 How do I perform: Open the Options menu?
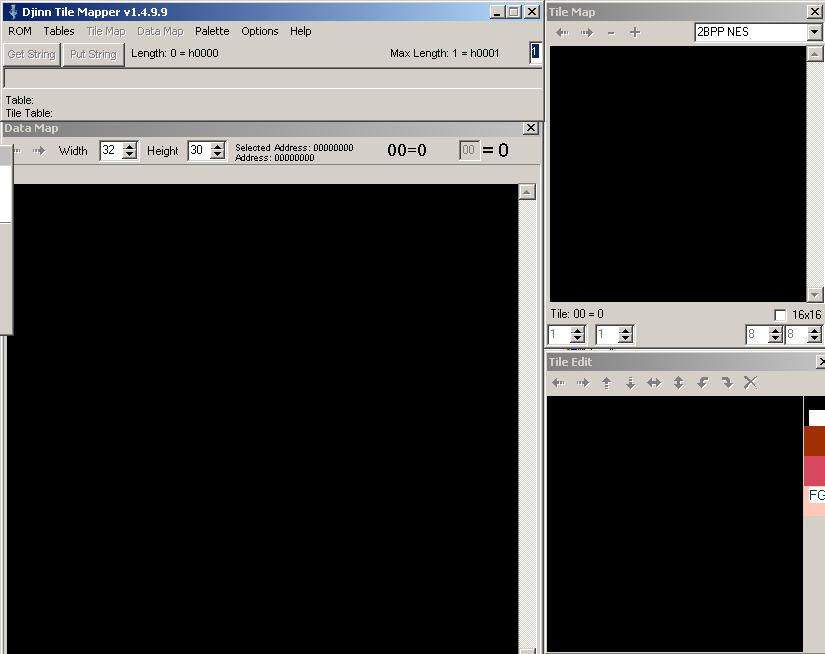(259, 31)
